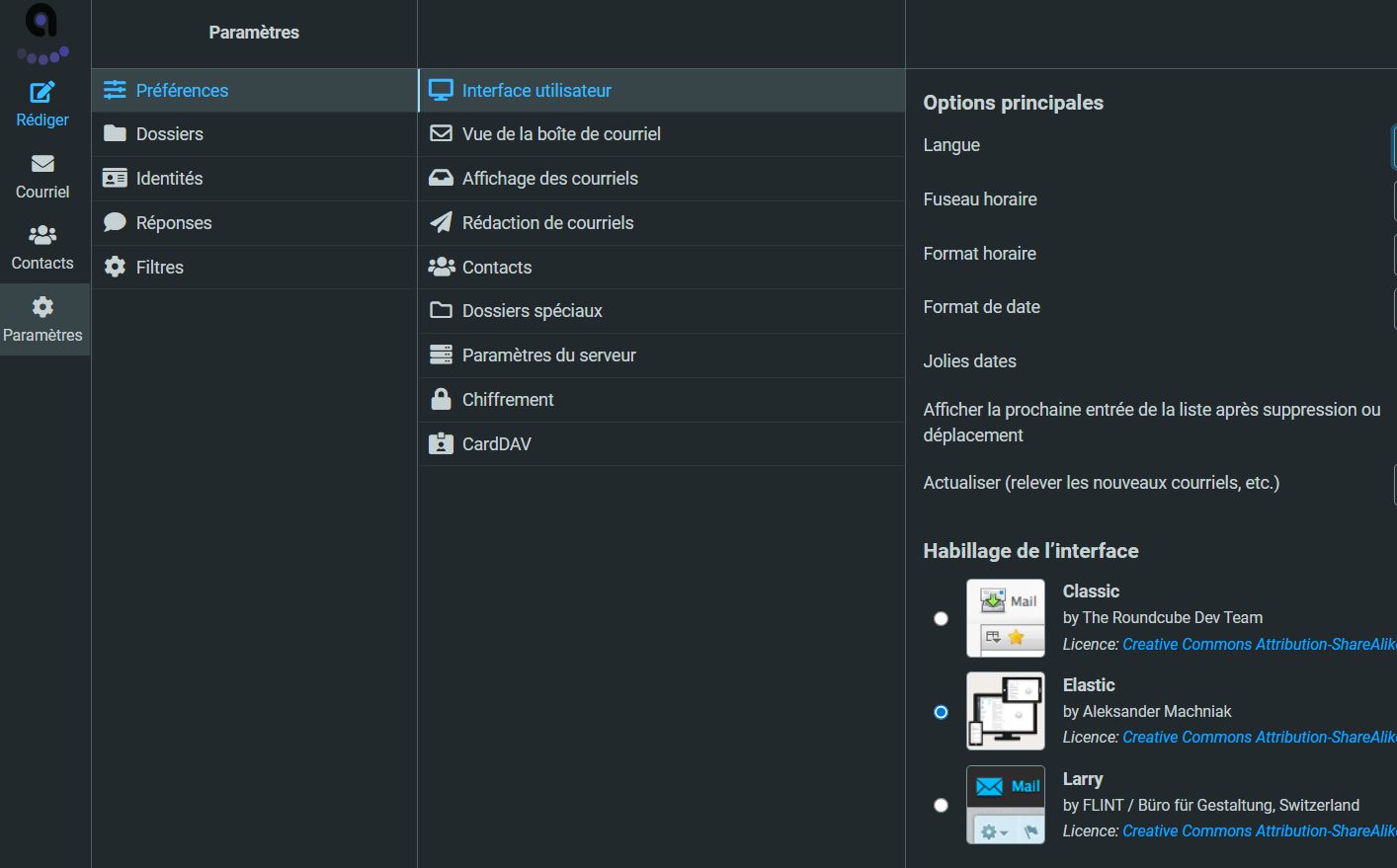This screenshot has width=1397, height=868.
Task: Click the Paramètres gear icon
Action: coord(42,307)
